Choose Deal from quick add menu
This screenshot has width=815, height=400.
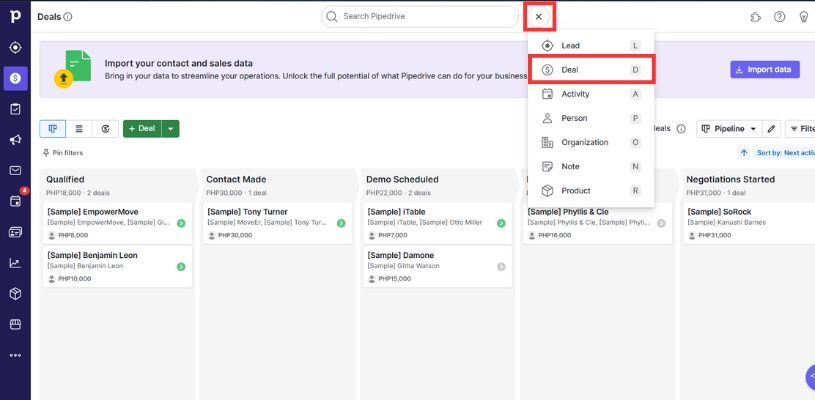pyautogui.click(x=591, y=70)
